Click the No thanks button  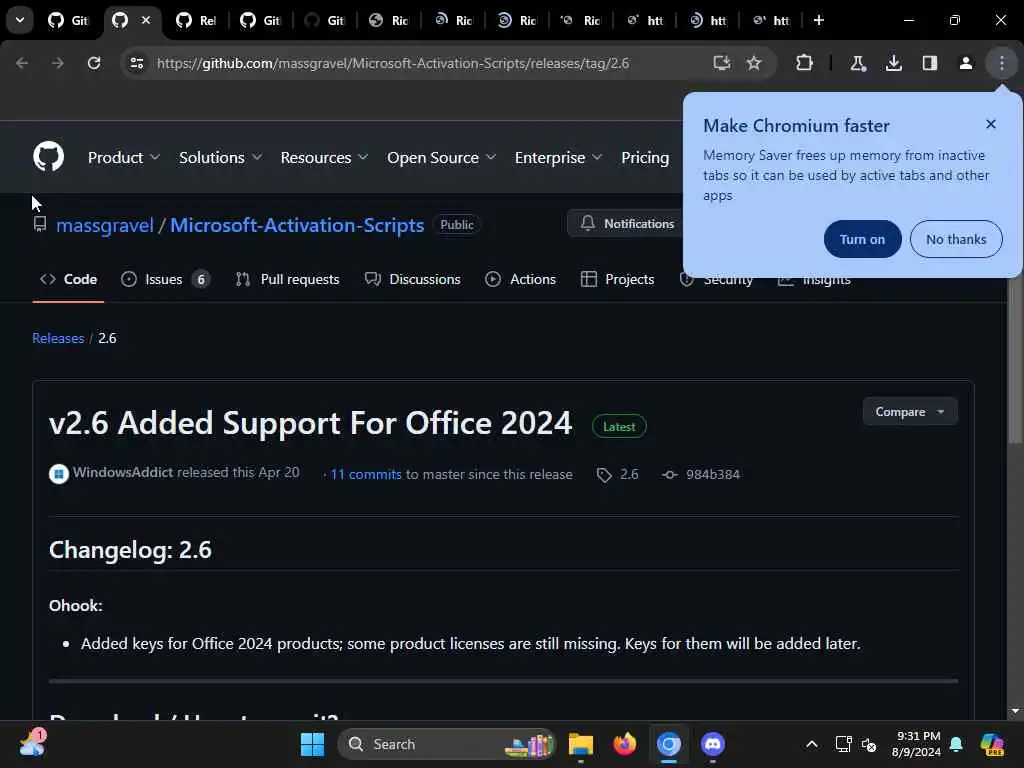coord(955,239)
